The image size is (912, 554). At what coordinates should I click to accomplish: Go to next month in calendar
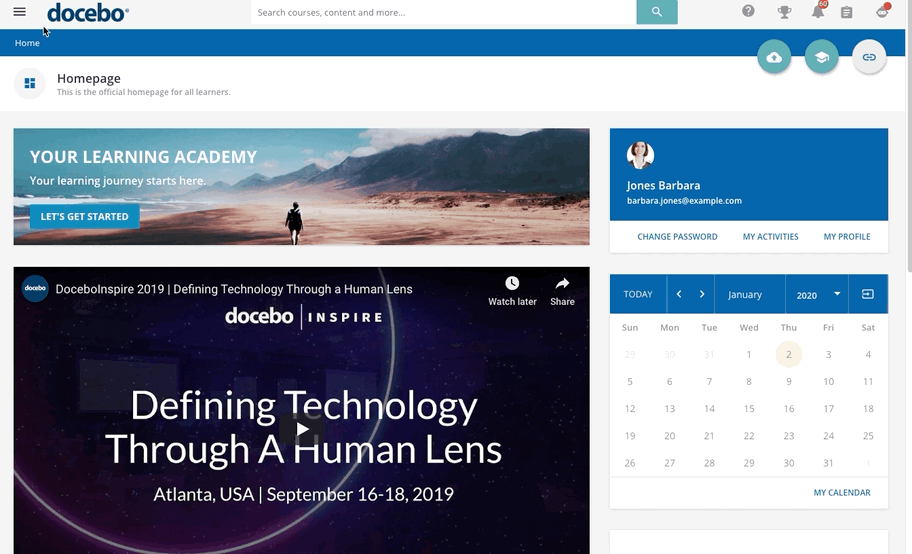(702, 294)
